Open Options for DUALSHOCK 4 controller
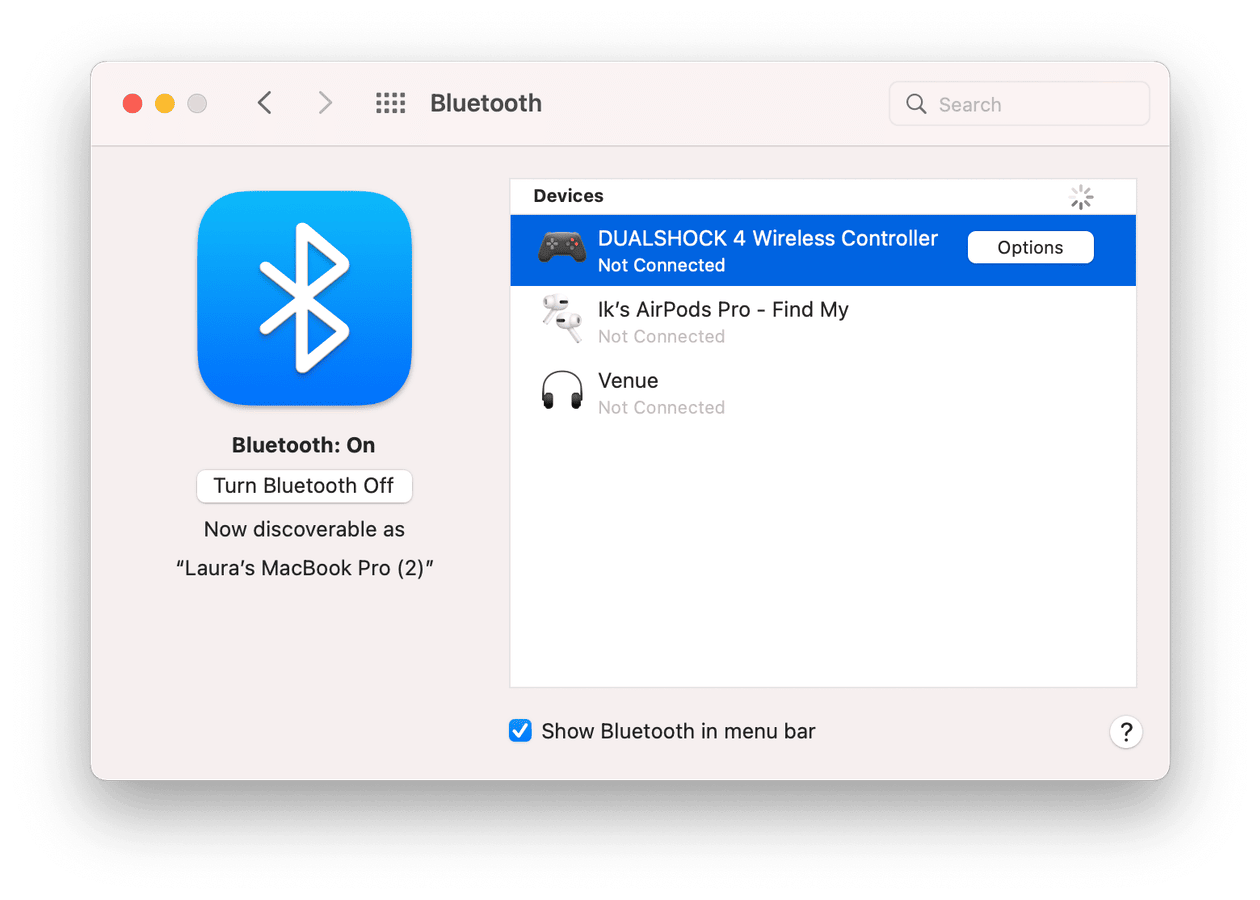 (x=1030, y=248)
